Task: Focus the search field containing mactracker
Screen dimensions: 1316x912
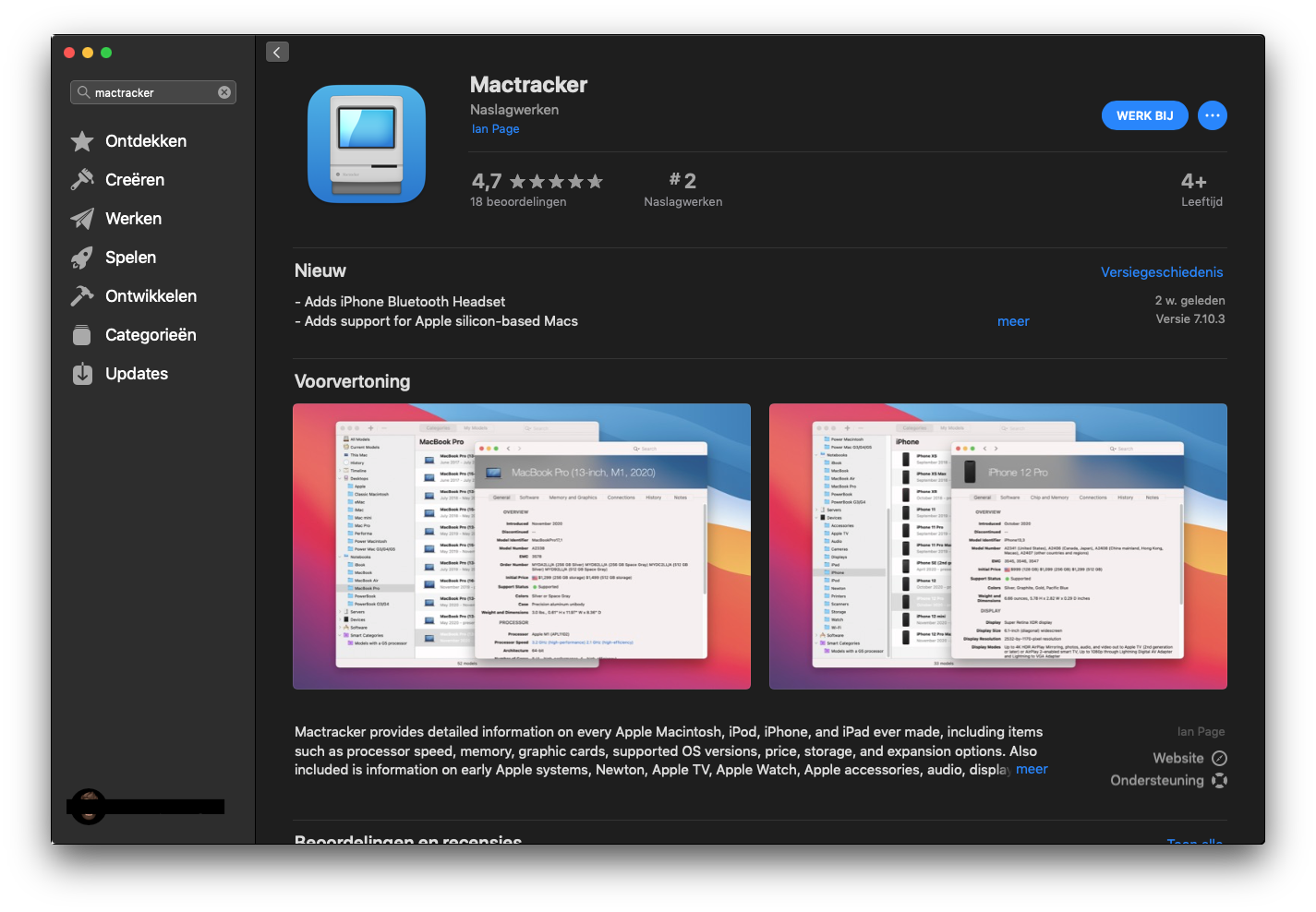Action: point(153,92)
